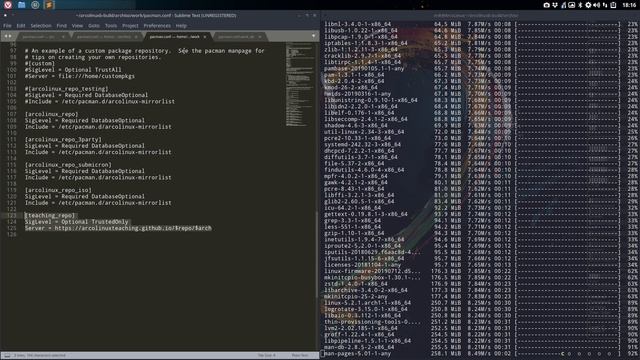Open the clipboard manager tray icon
This screenshot has height=360, width=640.
[613, 5]
